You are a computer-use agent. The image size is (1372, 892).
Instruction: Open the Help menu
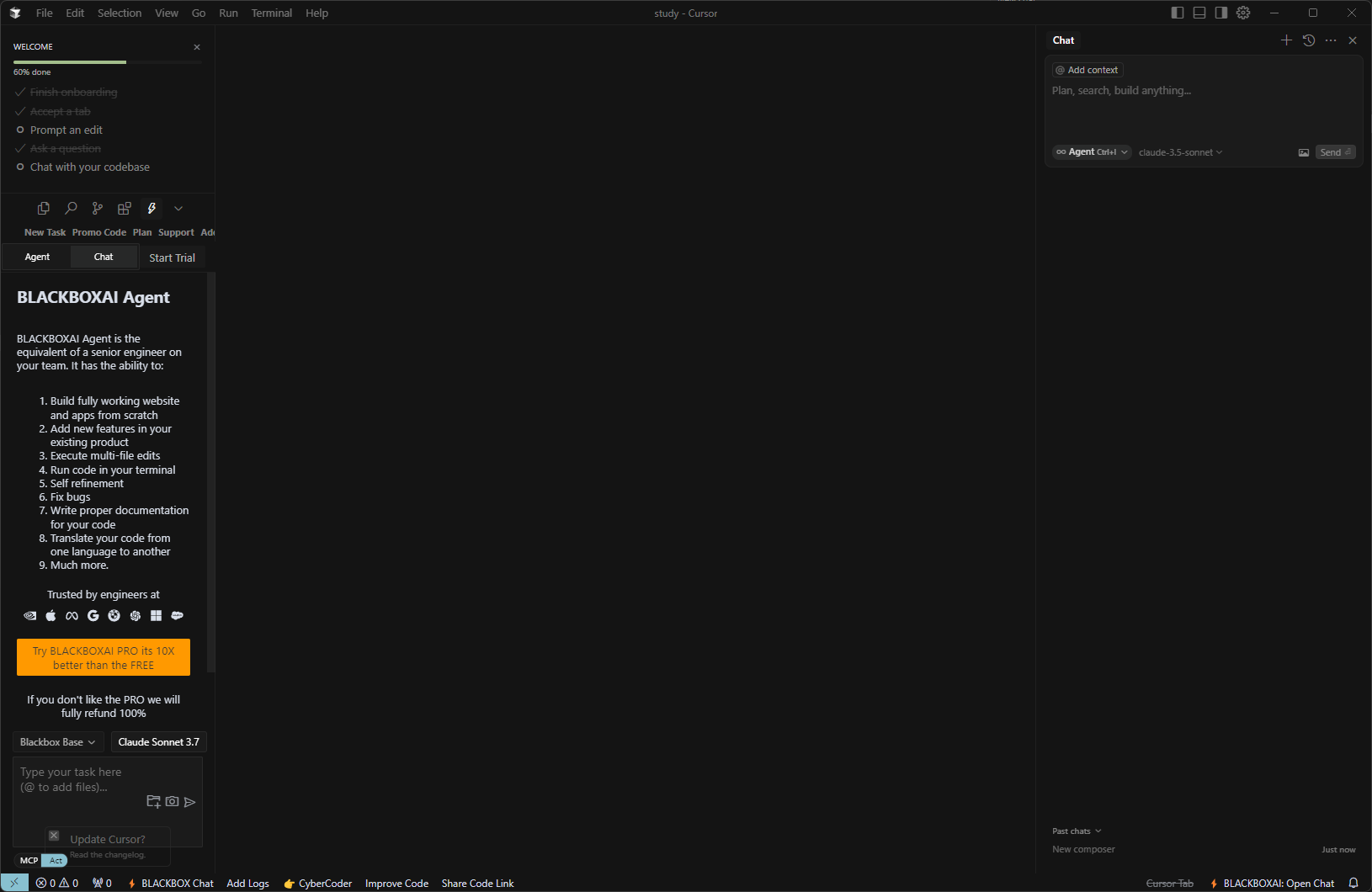pyautogui.click(x=316, y=13)
